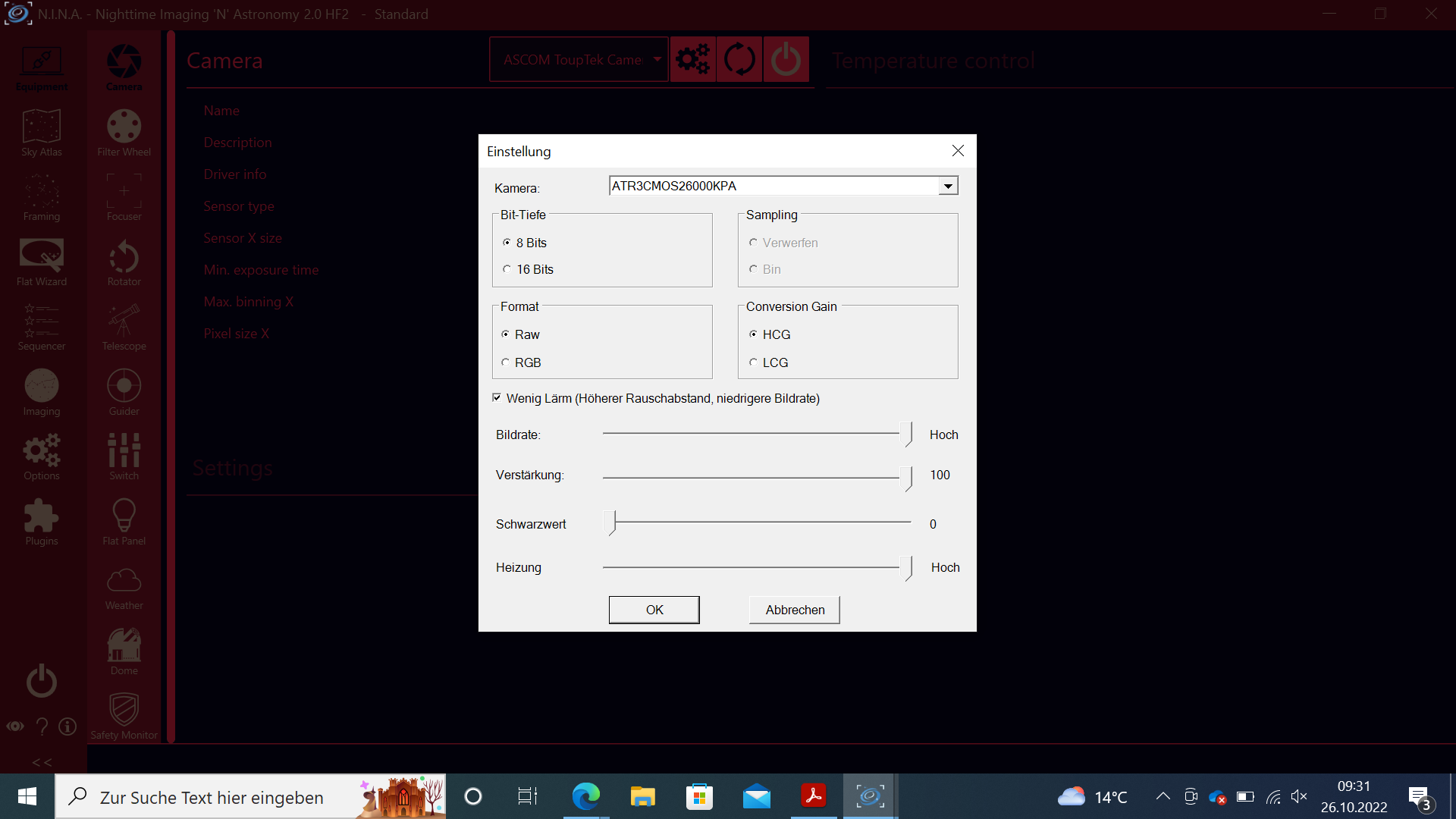Show hidden system tray icons
The width and height of the screenshot is (1456, 819).
(1163, 796)
